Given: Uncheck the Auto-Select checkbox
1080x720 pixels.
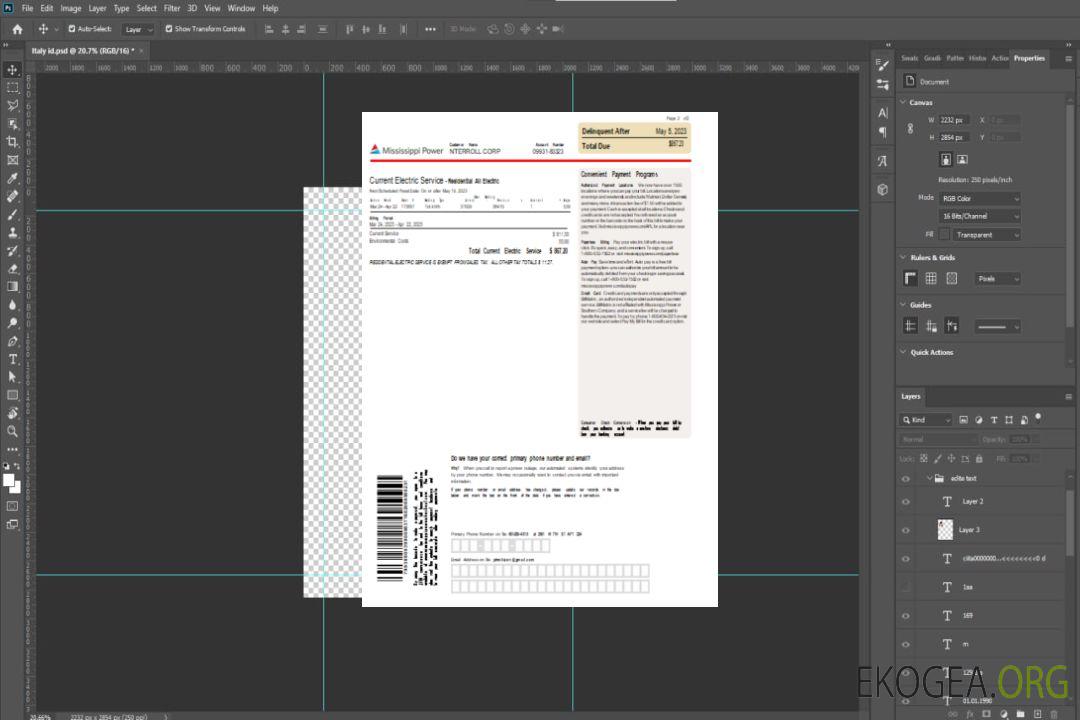Looking at the screenshot, I should click(x=71, y=29).
